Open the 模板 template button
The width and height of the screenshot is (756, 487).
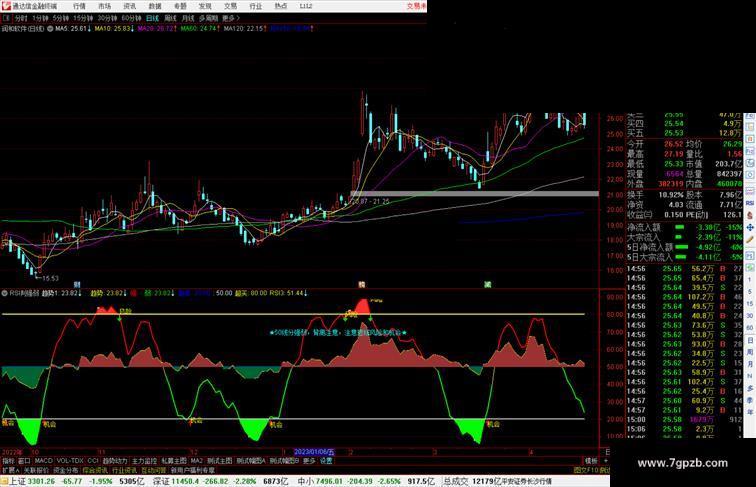pos(591,460)
